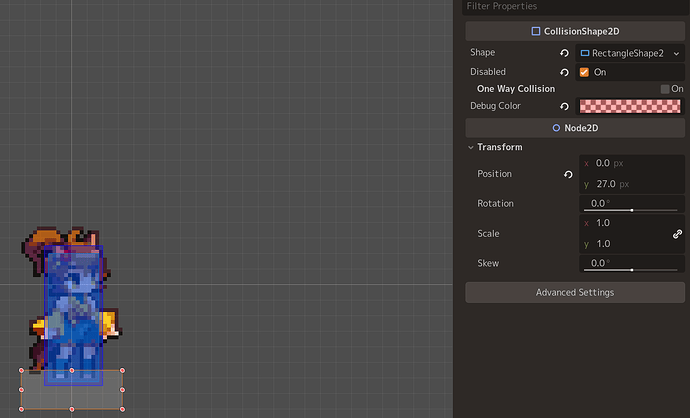
Task: Enable the One Way Collision checkbox
Action: tap(665, 89)
